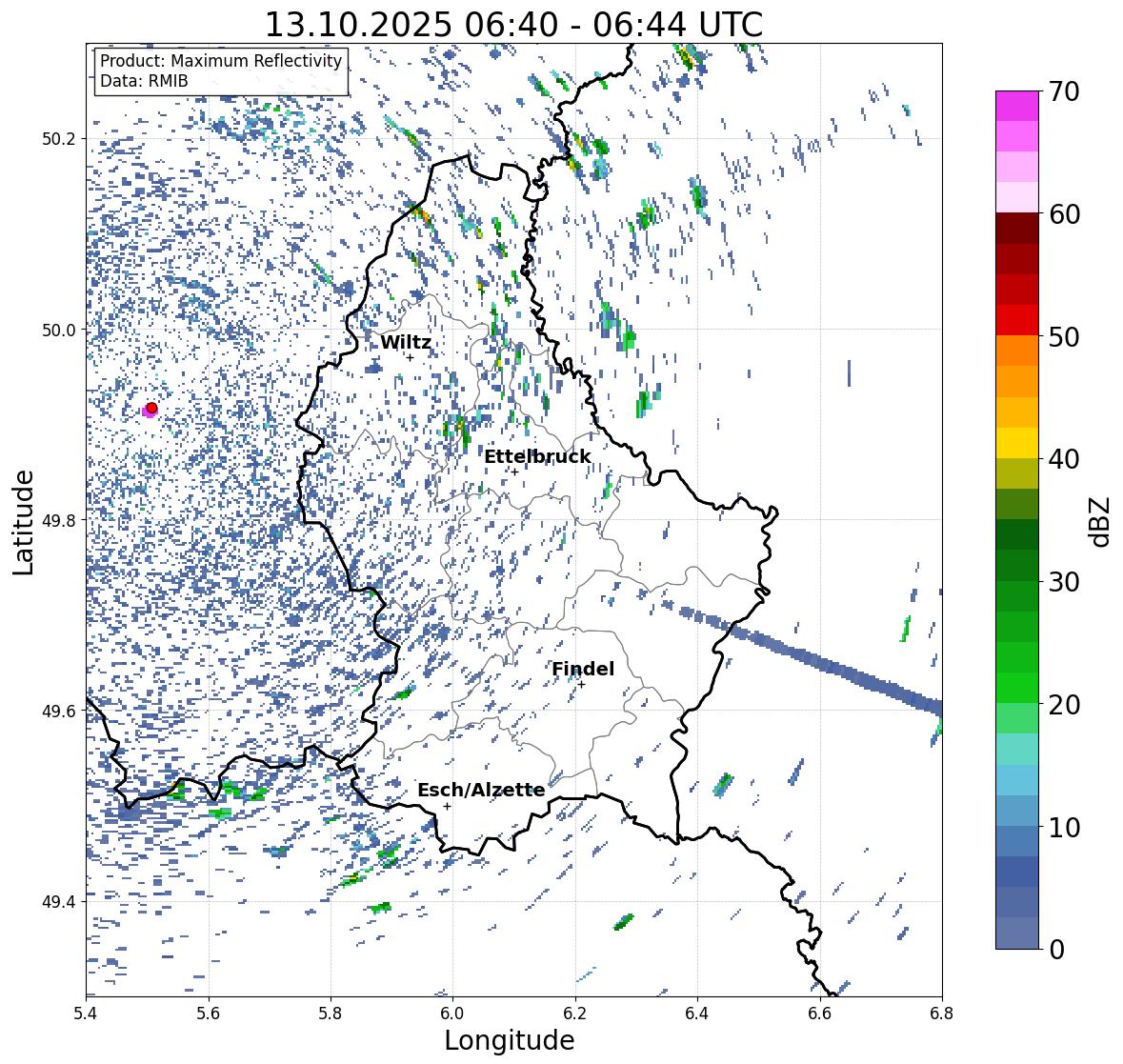Click the colorbar value 0
Viewport: 1123px width, 1064px height.
(1057, 950)
